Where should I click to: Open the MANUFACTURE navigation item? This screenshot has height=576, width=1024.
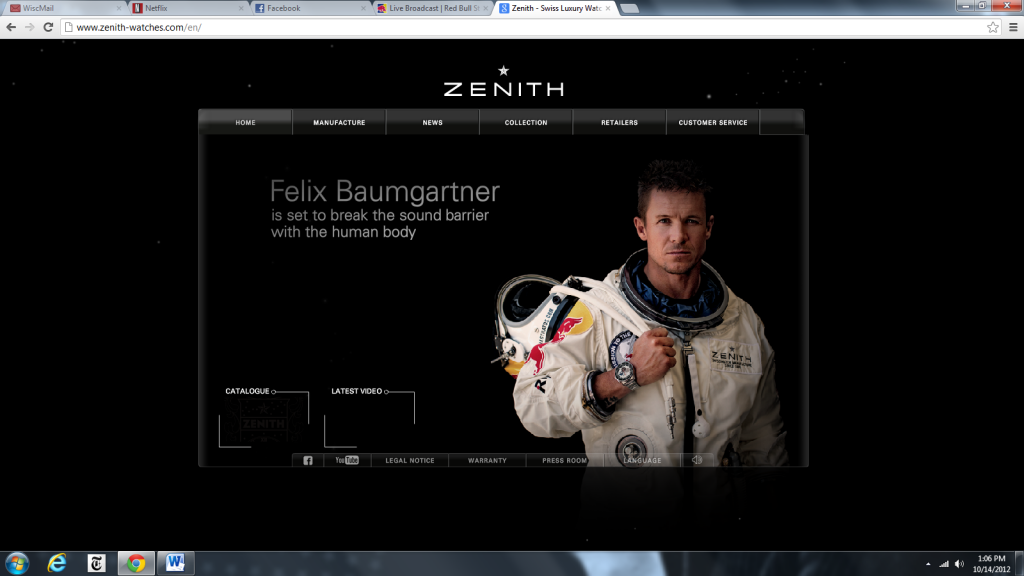[x=339, y=123]
